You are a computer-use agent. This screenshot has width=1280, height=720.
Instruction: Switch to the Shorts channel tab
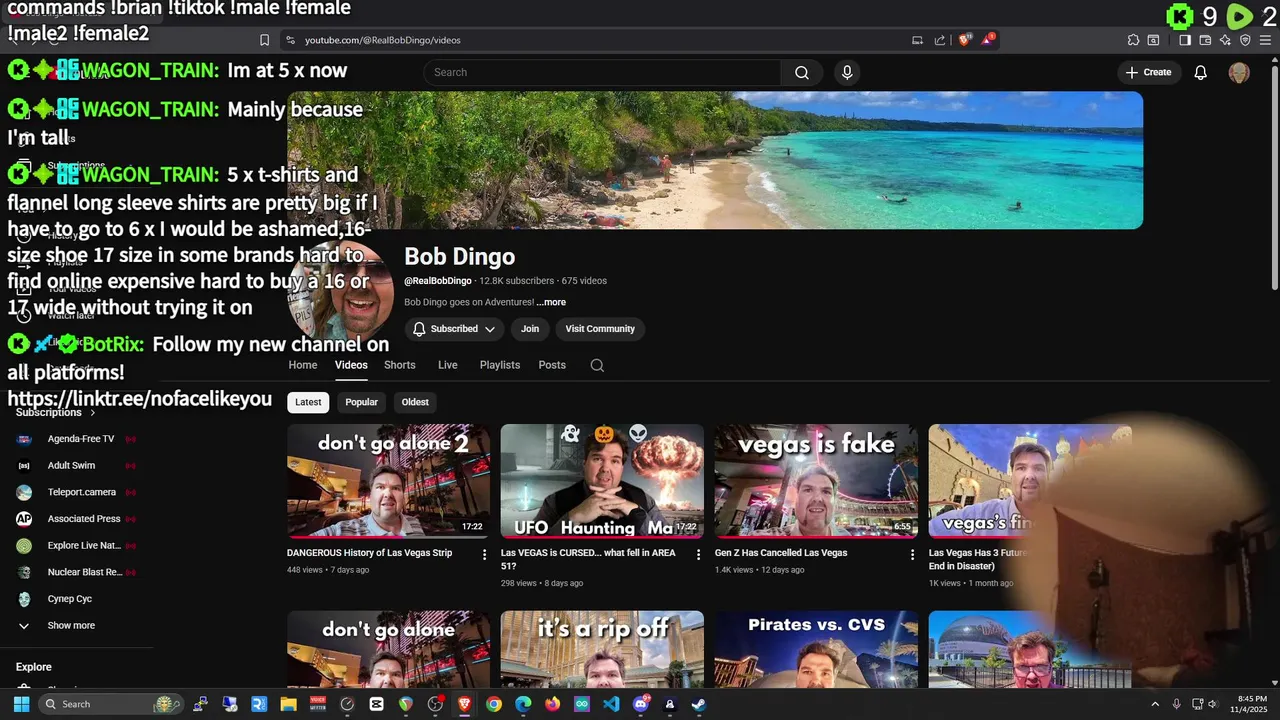coord(400,365)
